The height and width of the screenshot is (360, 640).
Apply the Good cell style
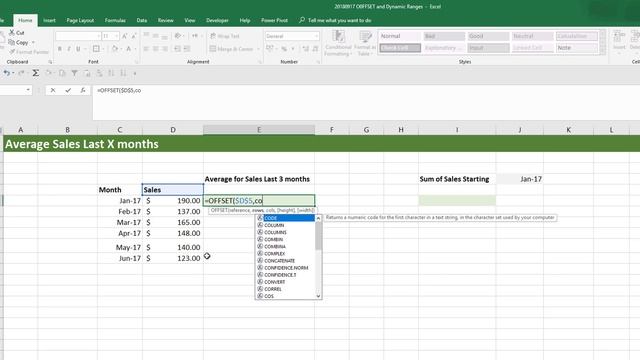488,36
